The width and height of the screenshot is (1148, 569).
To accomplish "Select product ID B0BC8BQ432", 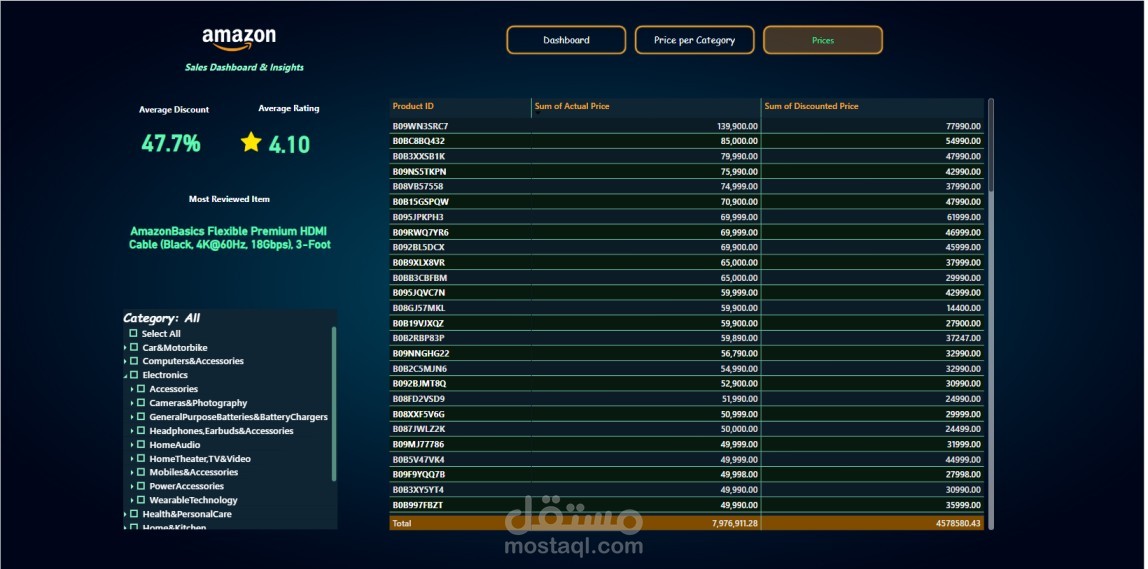I will (x=419, y=141).
